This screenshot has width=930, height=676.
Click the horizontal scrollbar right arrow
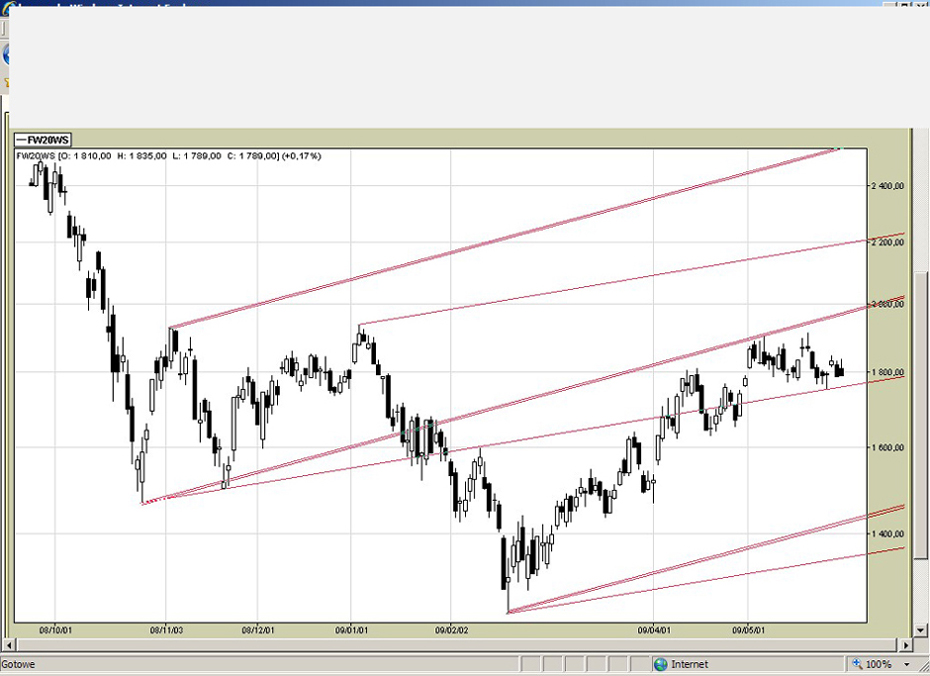(906, 644)
